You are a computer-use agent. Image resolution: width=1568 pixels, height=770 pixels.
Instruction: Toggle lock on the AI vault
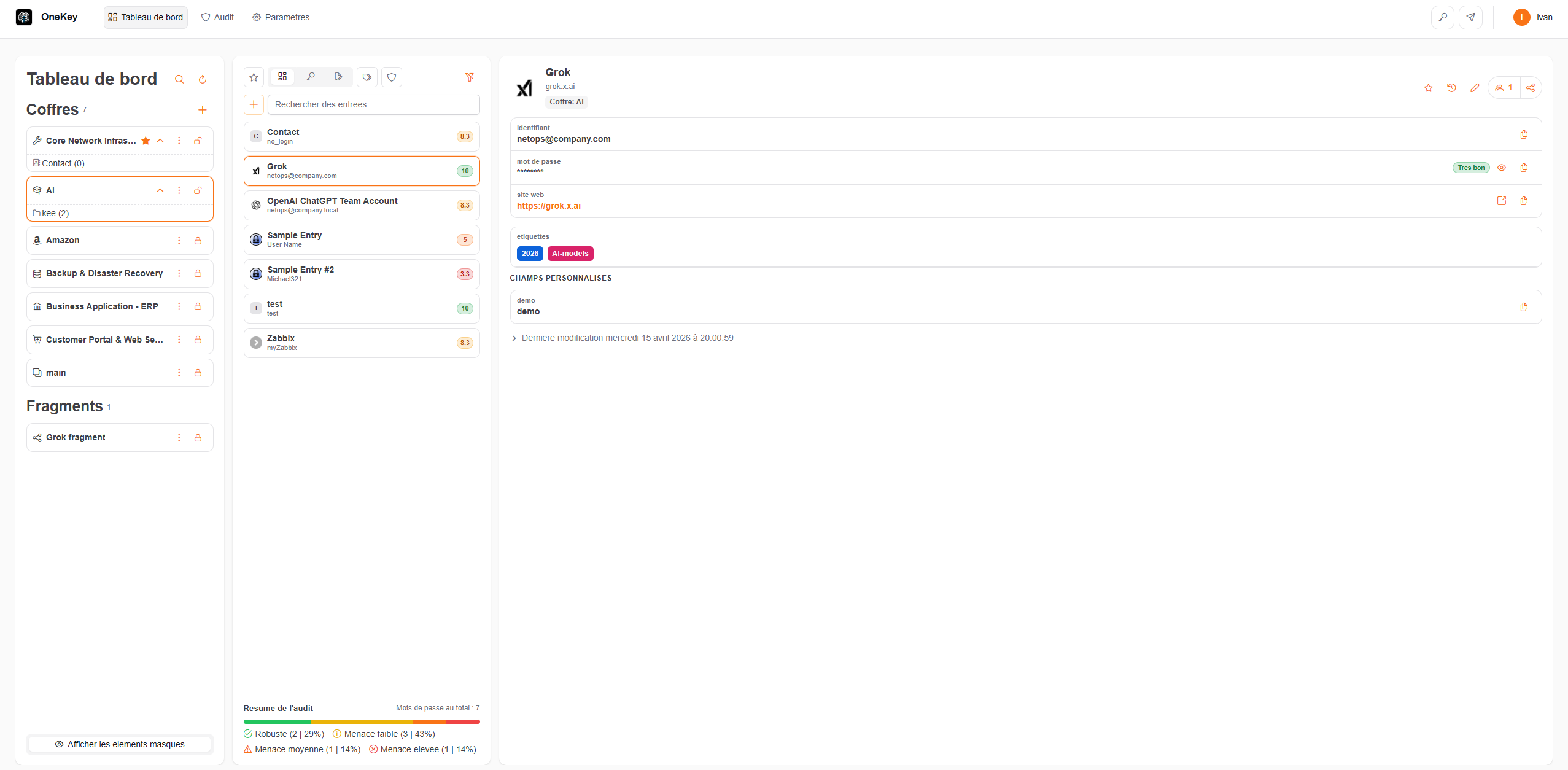198,190
